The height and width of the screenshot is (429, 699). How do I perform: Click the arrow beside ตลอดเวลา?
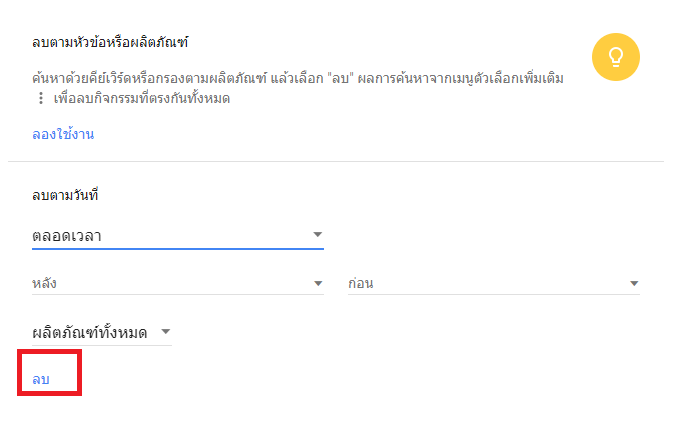click(317, 235)
